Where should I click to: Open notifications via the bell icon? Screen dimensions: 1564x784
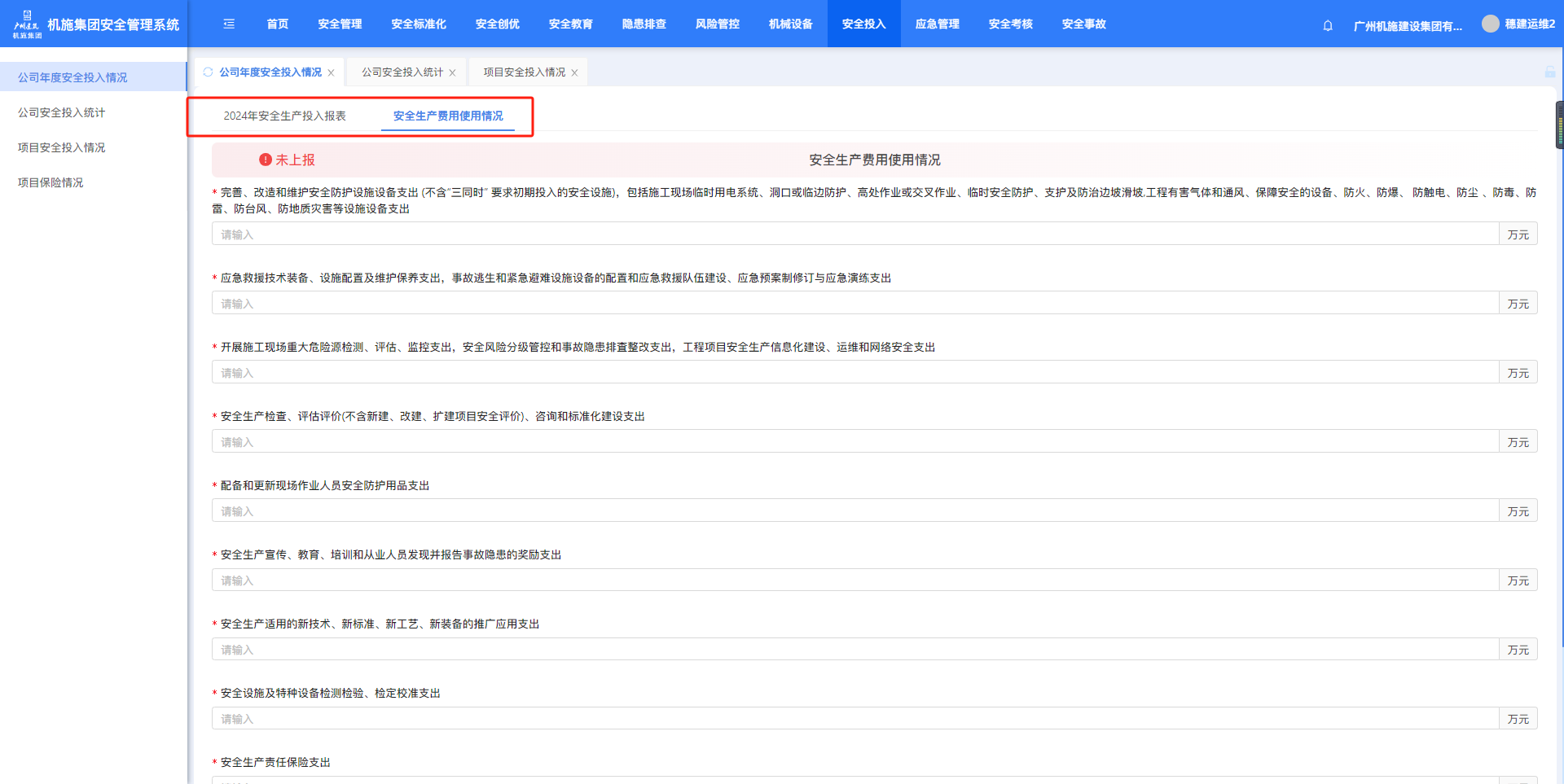[x=1328, y=25]
